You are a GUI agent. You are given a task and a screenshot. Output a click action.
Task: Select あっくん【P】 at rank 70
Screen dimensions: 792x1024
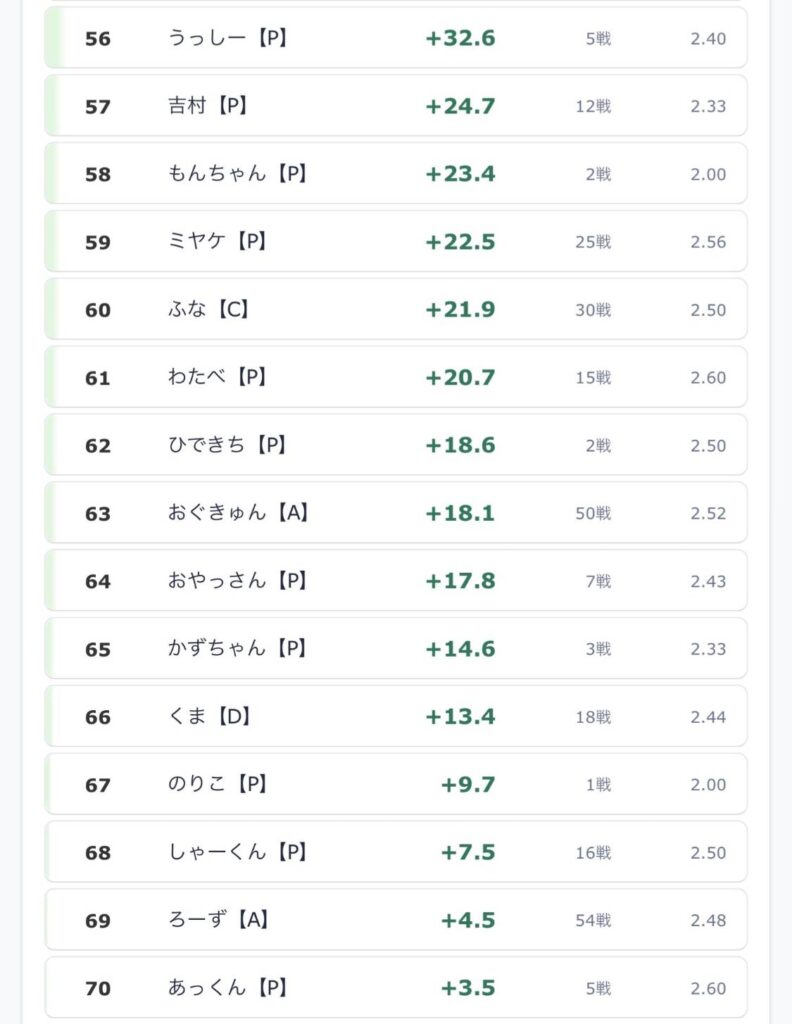[396, 989]
